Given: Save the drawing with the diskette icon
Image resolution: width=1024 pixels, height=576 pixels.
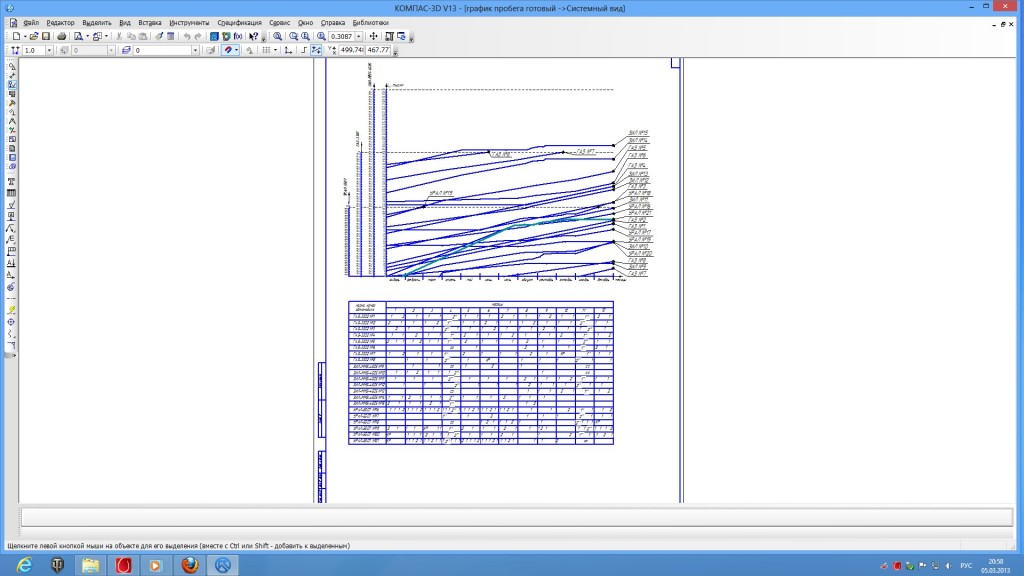Looking at the screenshot, I should 46,37.
